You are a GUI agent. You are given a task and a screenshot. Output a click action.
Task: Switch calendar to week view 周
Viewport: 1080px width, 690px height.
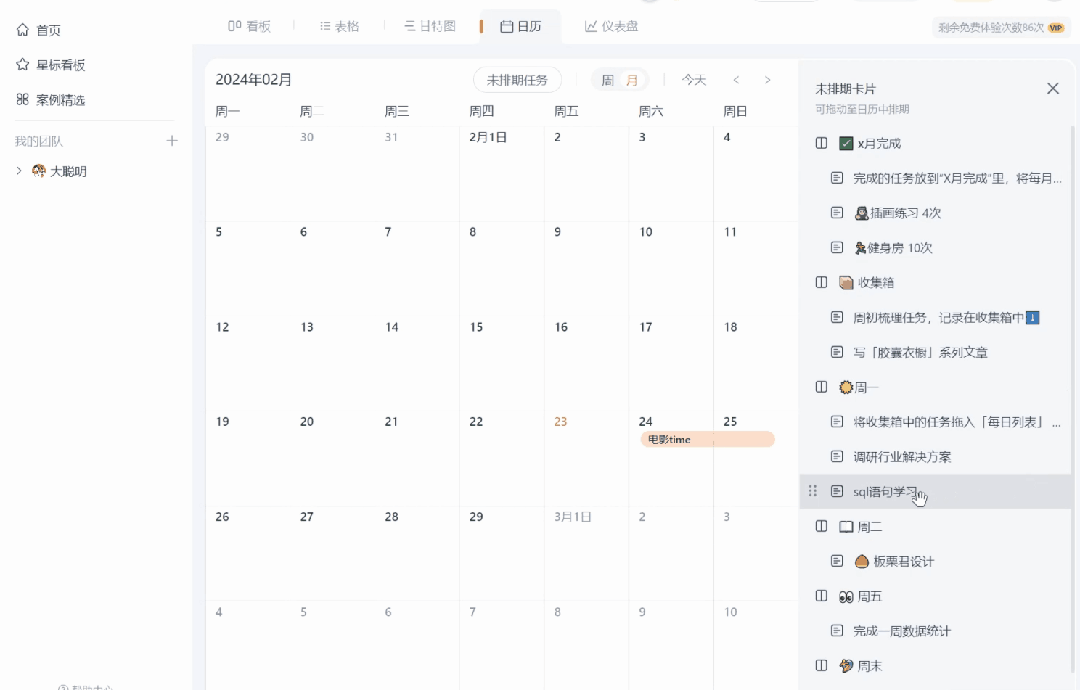click(607, 80)
